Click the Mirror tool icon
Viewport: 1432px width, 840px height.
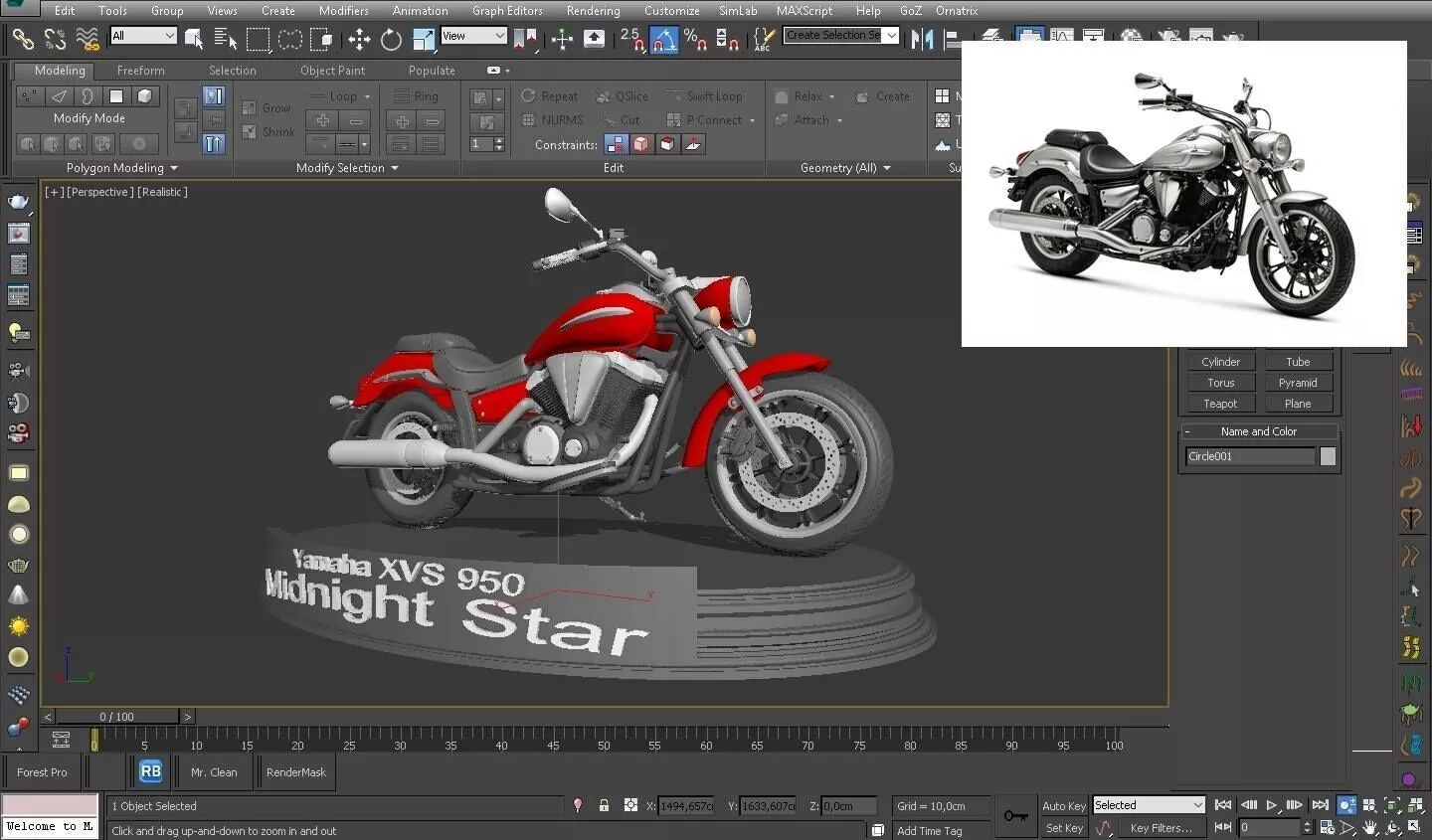[922, 39]
